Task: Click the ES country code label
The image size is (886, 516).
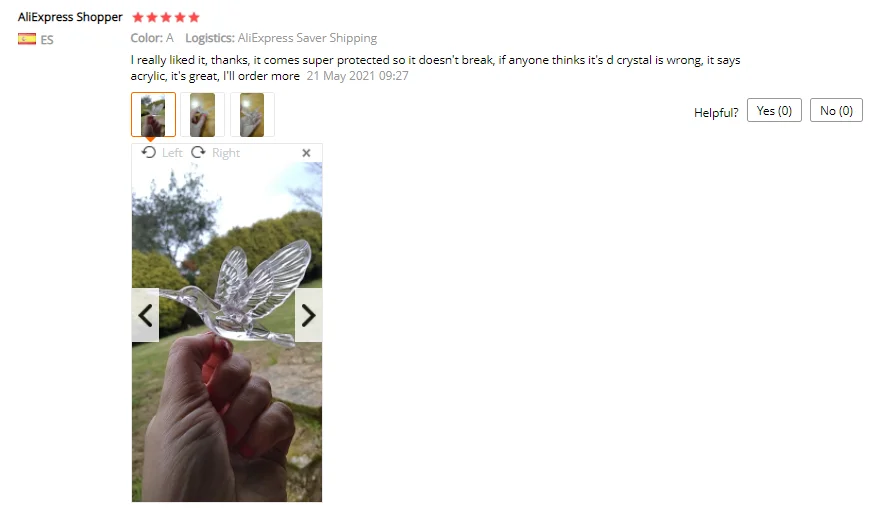Action: coord(47,40)
